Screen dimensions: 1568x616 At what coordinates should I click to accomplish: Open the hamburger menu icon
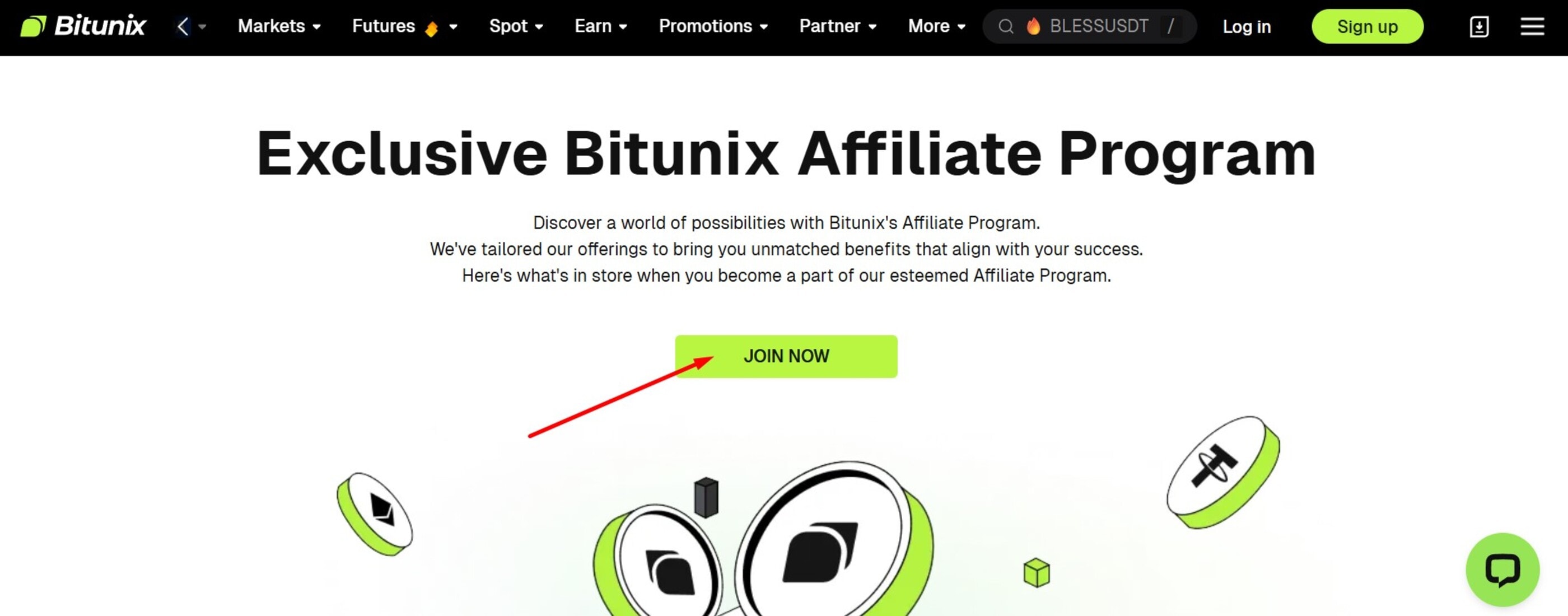[1532, 27]
